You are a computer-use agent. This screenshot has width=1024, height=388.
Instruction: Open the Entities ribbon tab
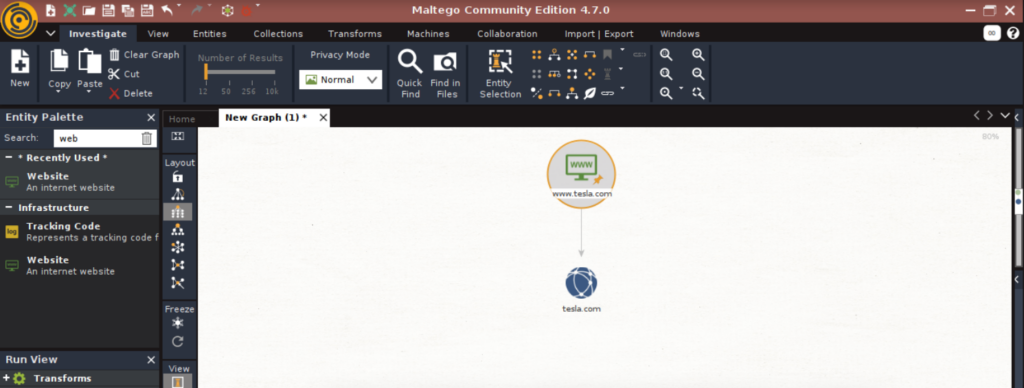(210, 34)
